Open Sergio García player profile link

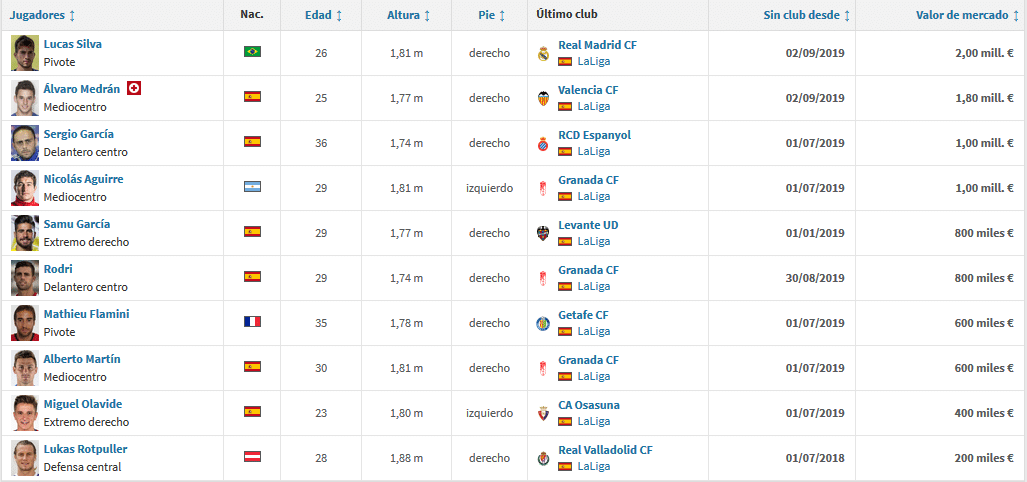[79, 134]
